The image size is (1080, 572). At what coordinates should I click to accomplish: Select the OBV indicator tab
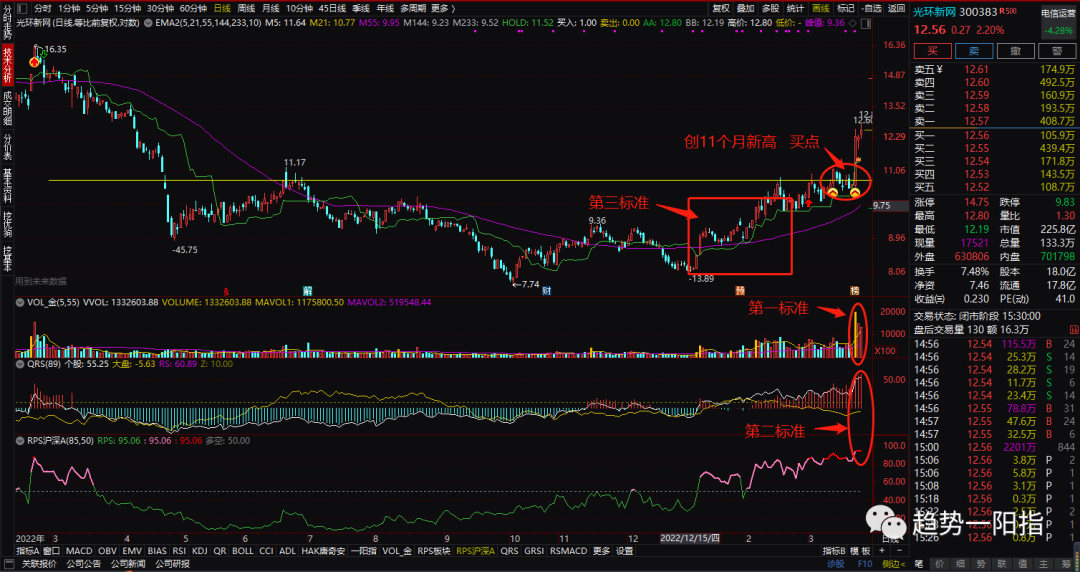(x=107, y=551)
